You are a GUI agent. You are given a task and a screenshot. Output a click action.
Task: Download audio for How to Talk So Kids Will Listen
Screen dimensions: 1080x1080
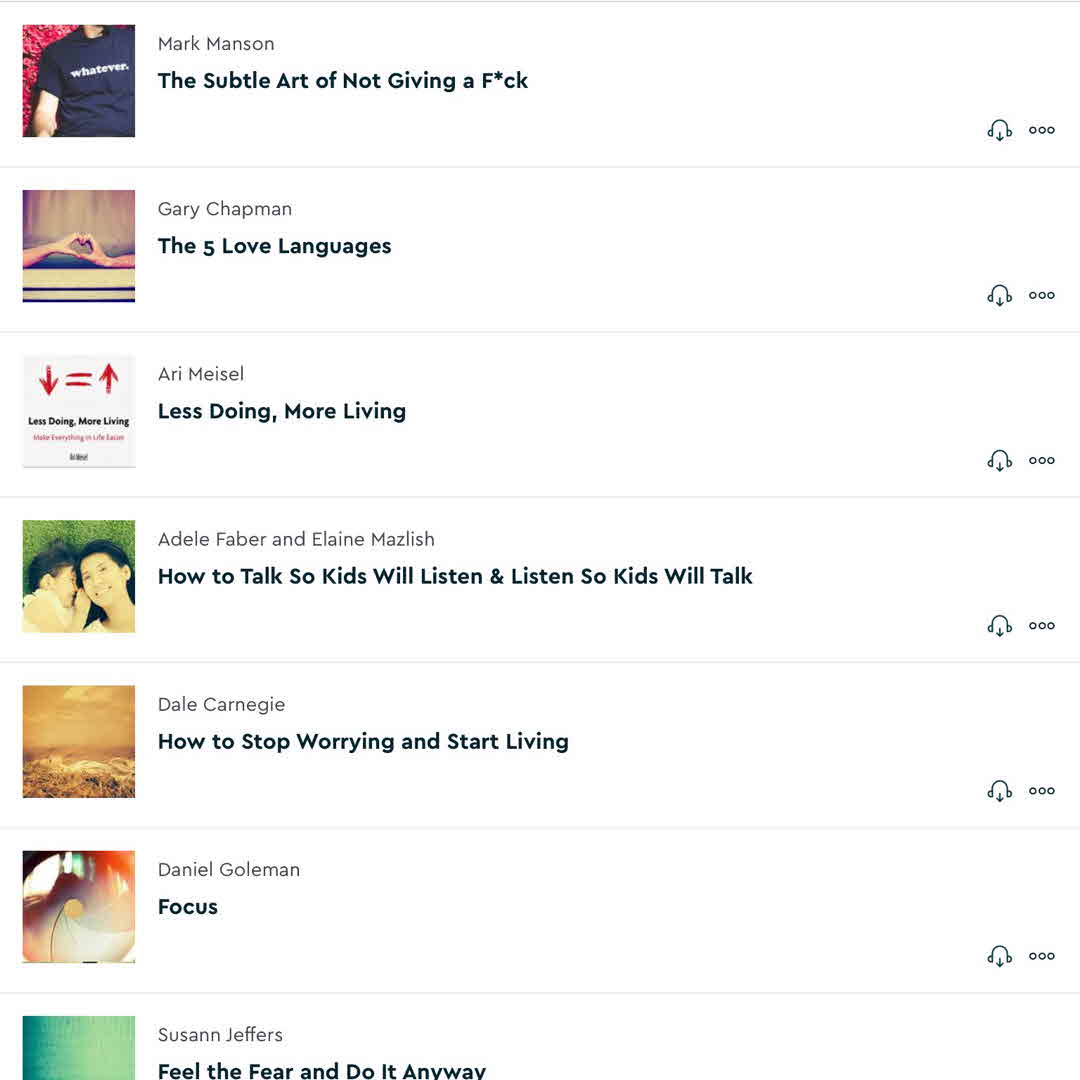point(999,626)
